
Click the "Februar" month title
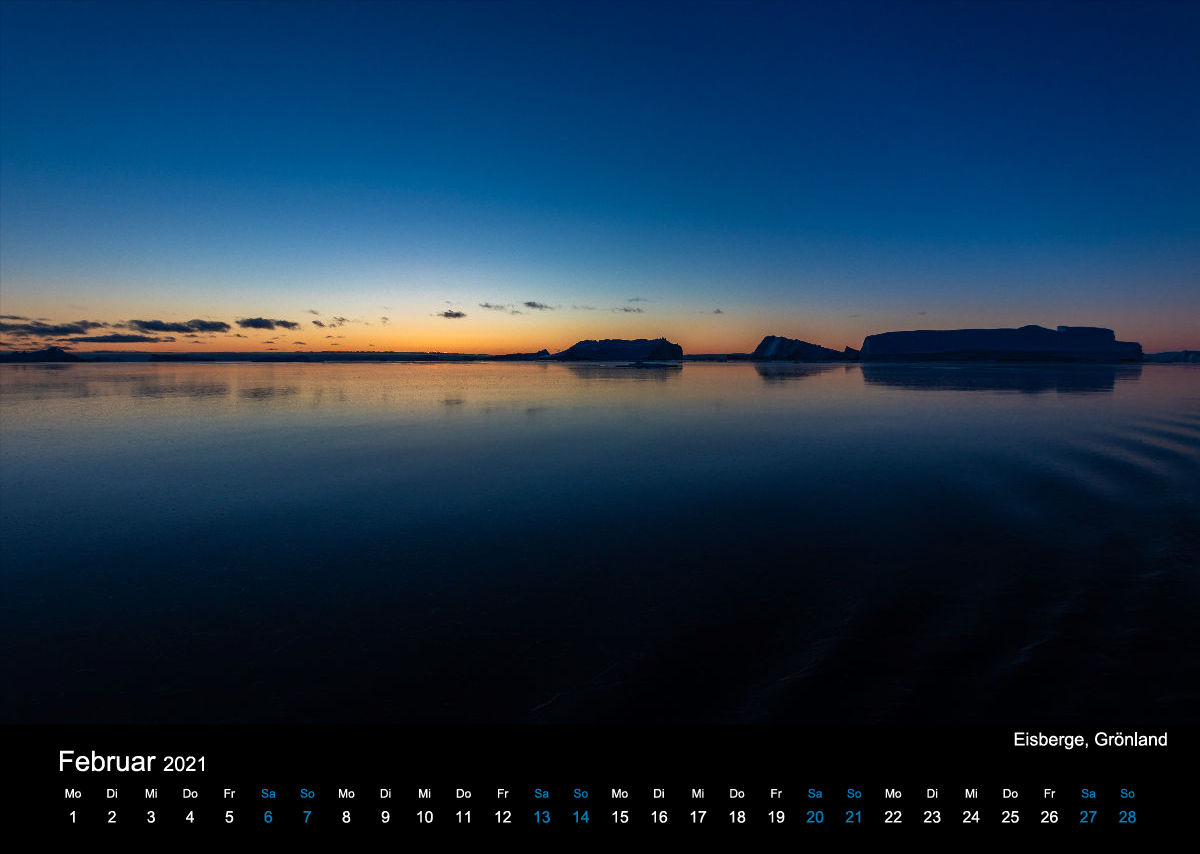(107, 761)
